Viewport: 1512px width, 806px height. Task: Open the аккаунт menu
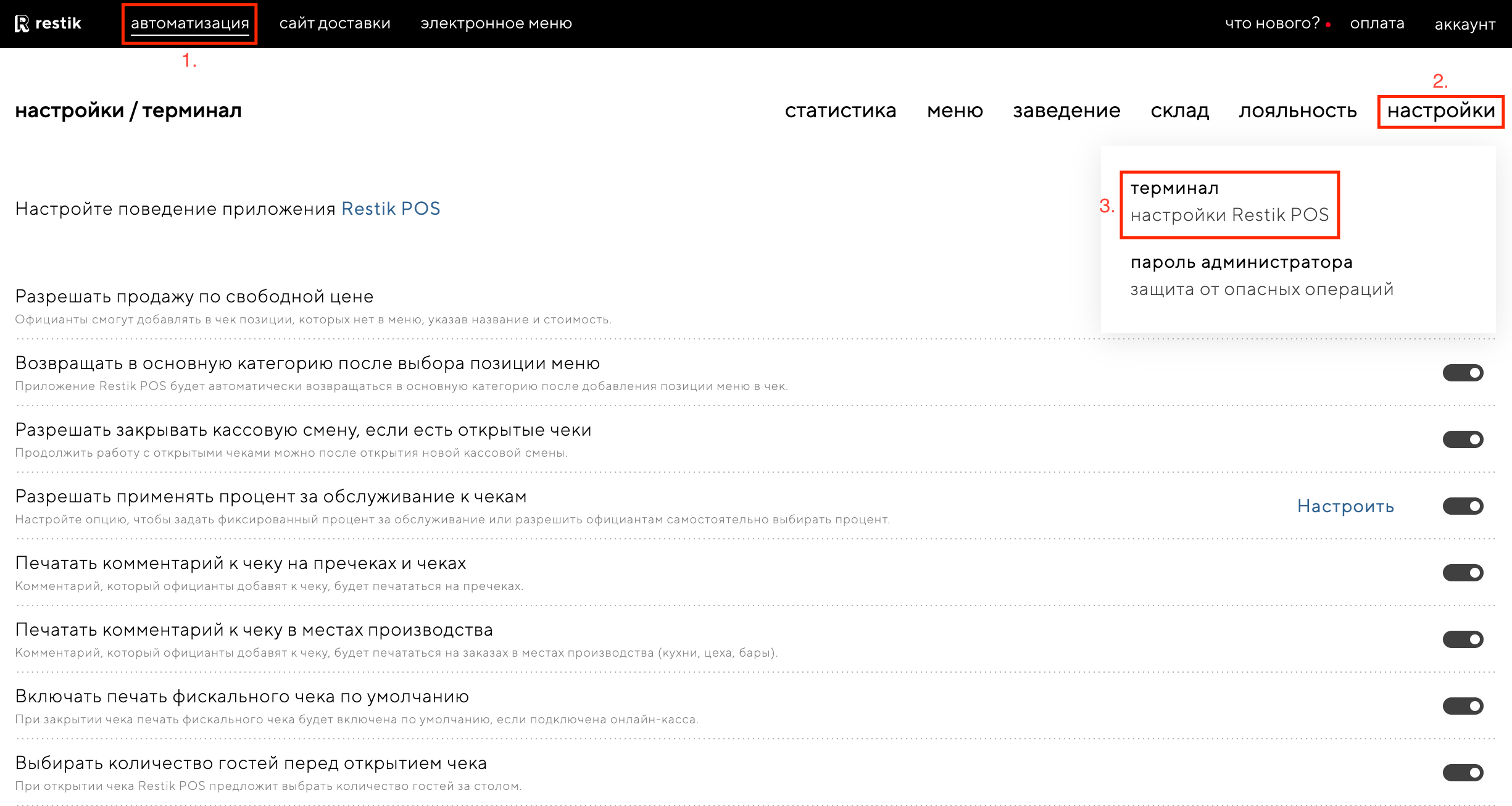(x=1464, y=24)
